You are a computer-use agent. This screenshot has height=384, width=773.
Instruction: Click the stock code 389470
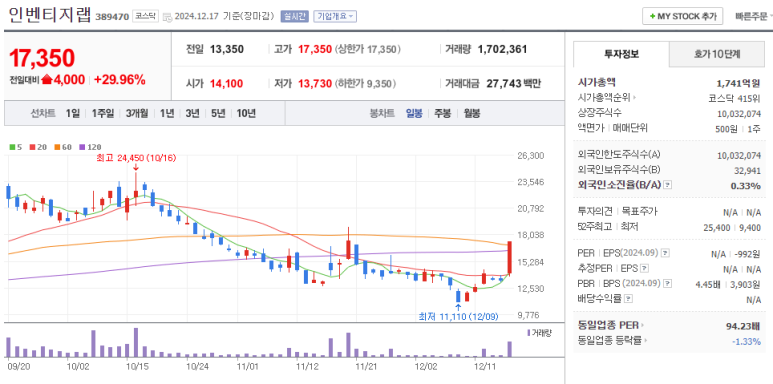coord(112,17)
